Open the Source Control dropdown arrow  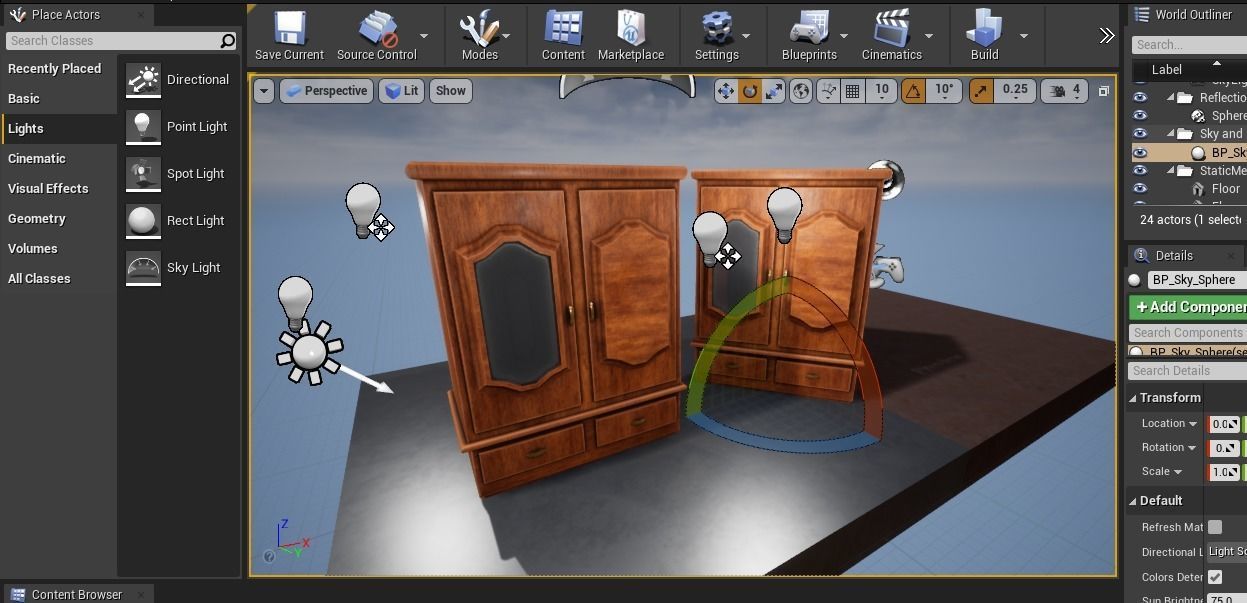pyautogui.click(x=424, y=36)
